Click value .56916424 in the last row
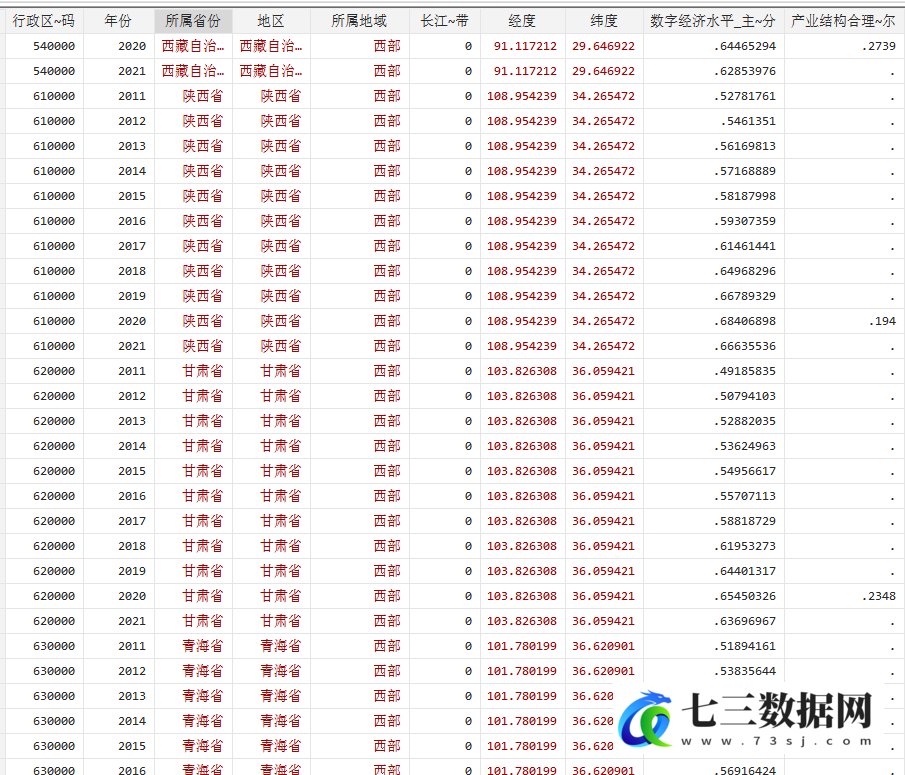905x775 pixels. tap(745, 770)
